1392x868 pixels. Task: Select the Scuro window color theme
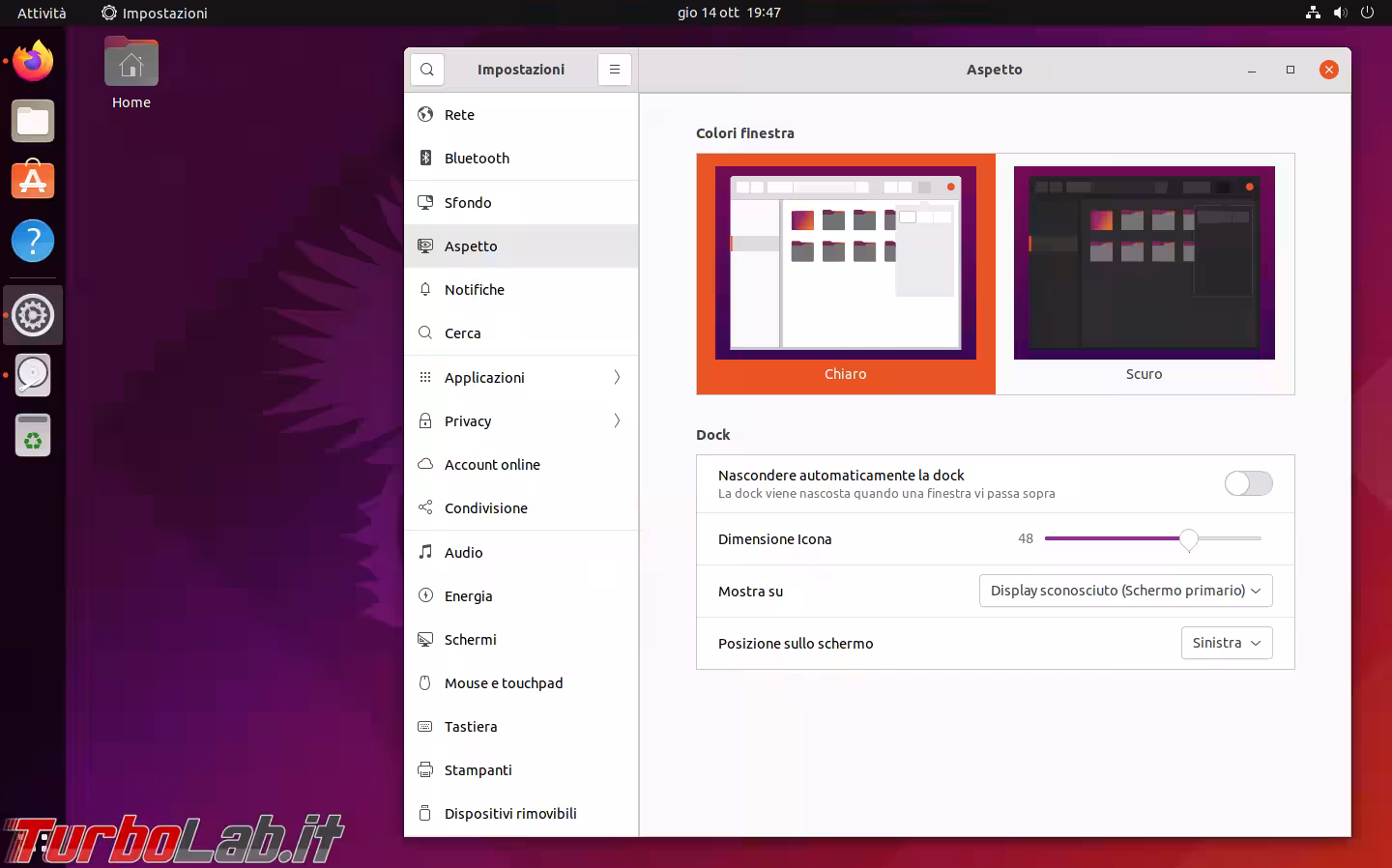(x=1145, y=274)
